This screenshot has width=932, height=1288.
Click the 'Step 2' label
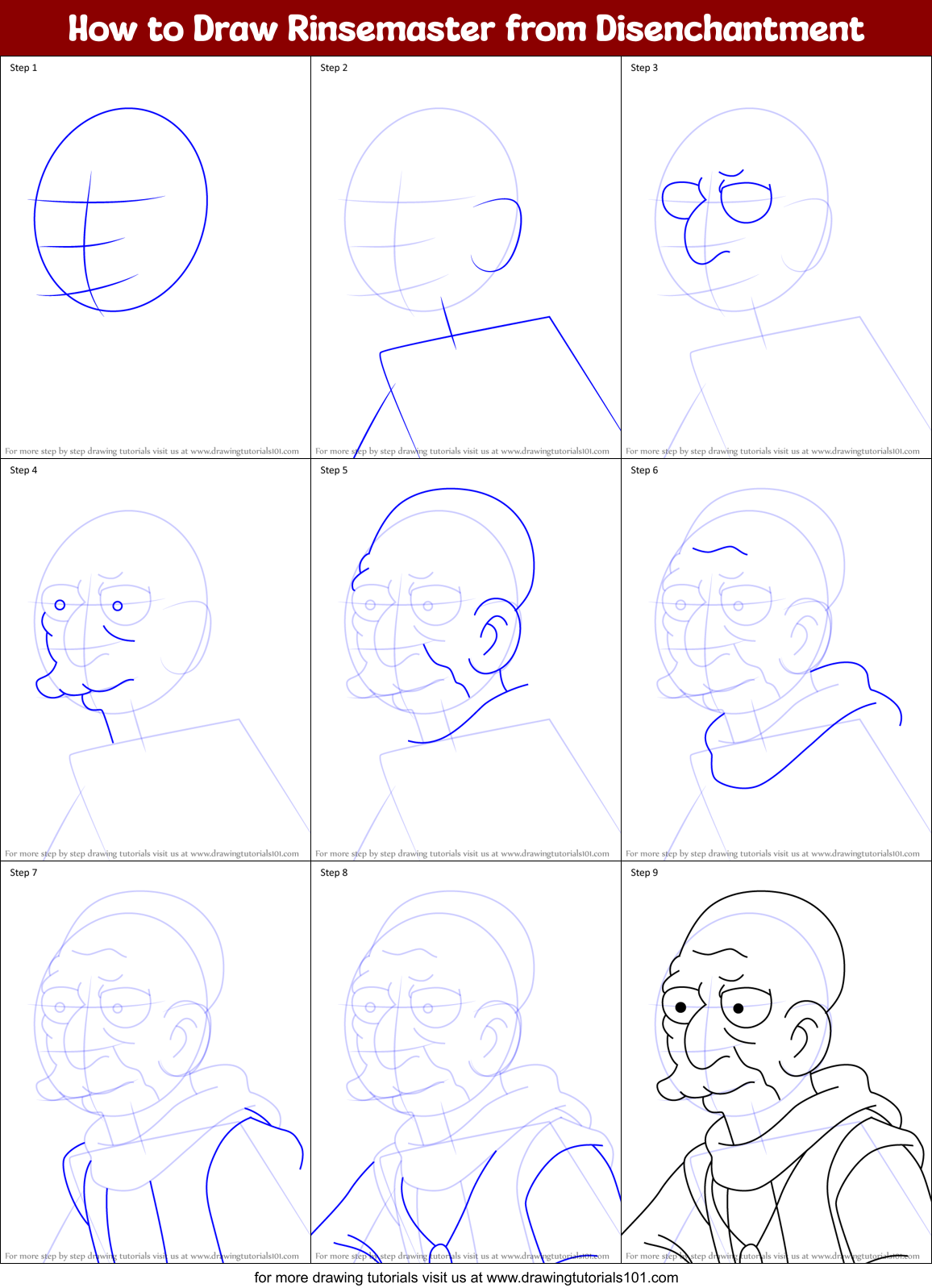pyautogui.click(x=334, y=68)
